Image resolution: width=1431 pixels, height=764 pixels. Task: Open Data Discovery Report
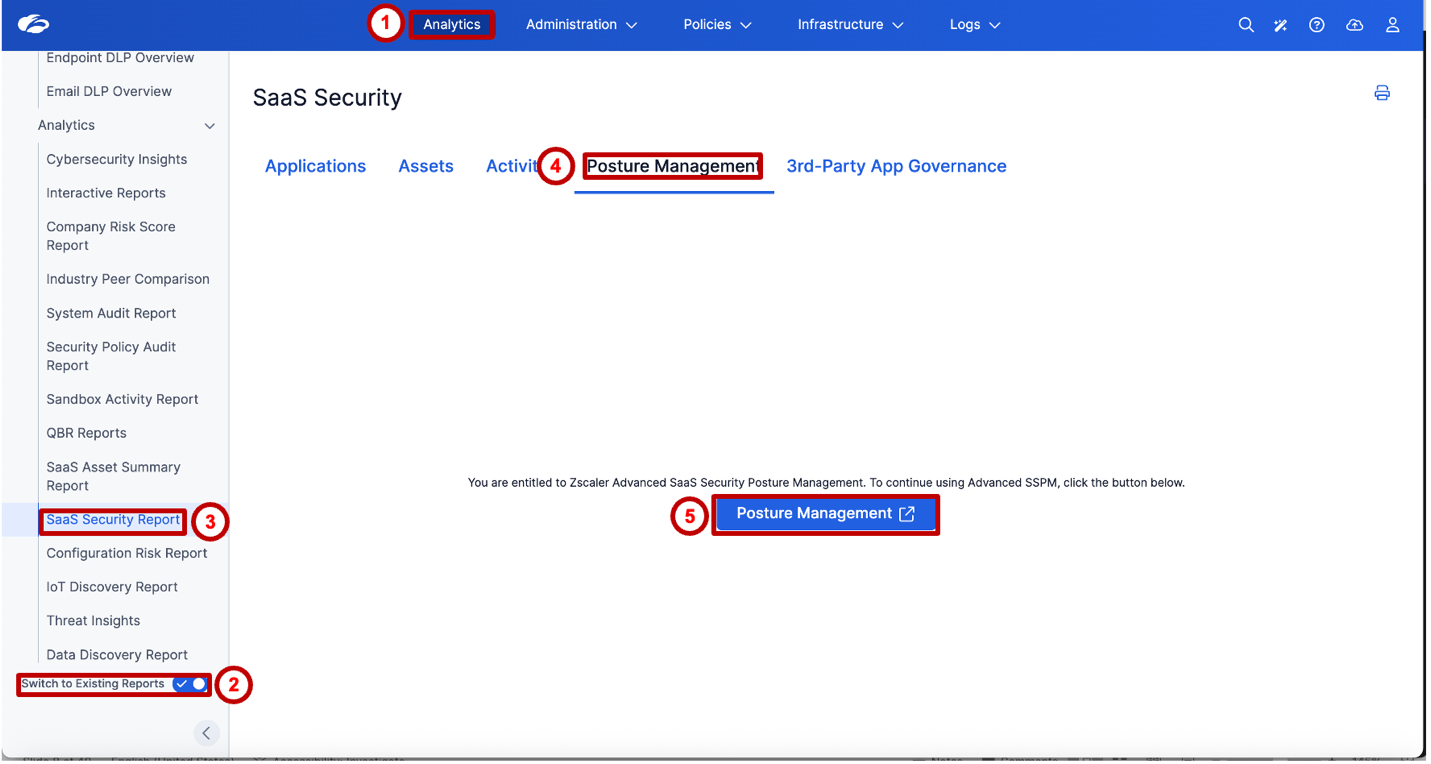[x=117, y=655]
